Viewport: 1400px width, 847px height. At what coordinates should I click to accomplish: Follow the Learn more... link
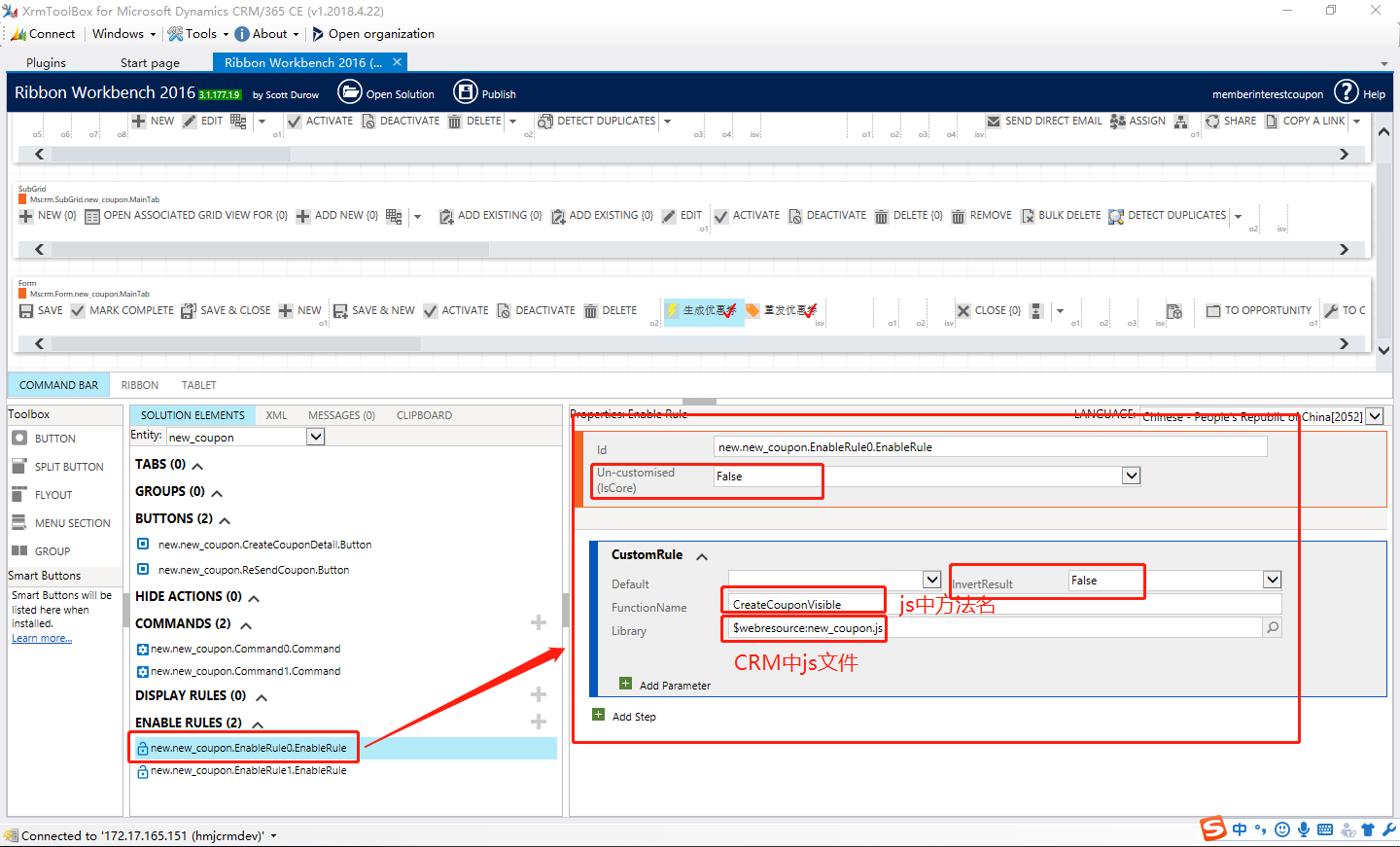(42, 638)
